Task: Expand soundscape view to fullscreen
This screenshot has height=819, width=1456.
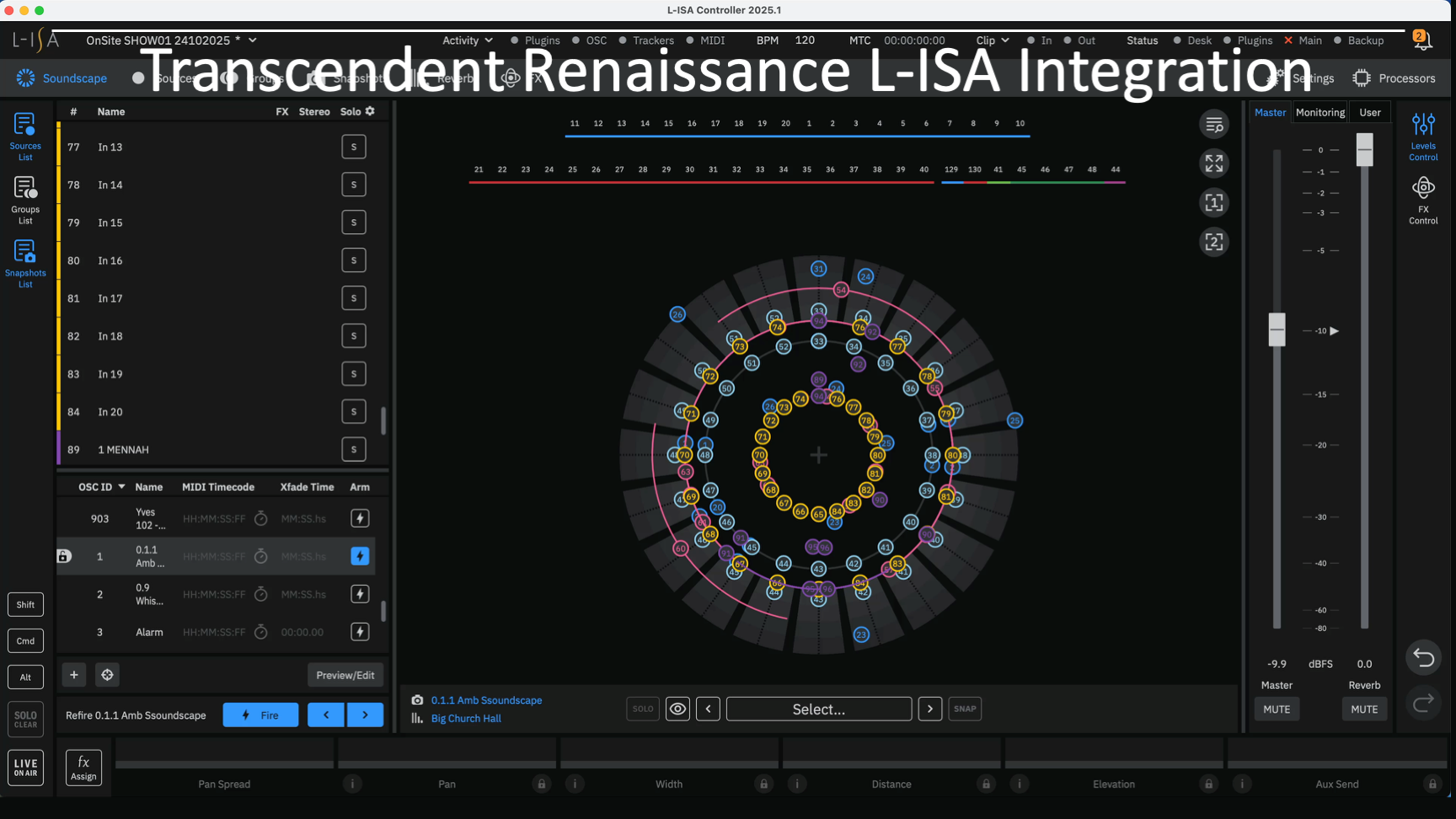Action: click(1214, 163)
